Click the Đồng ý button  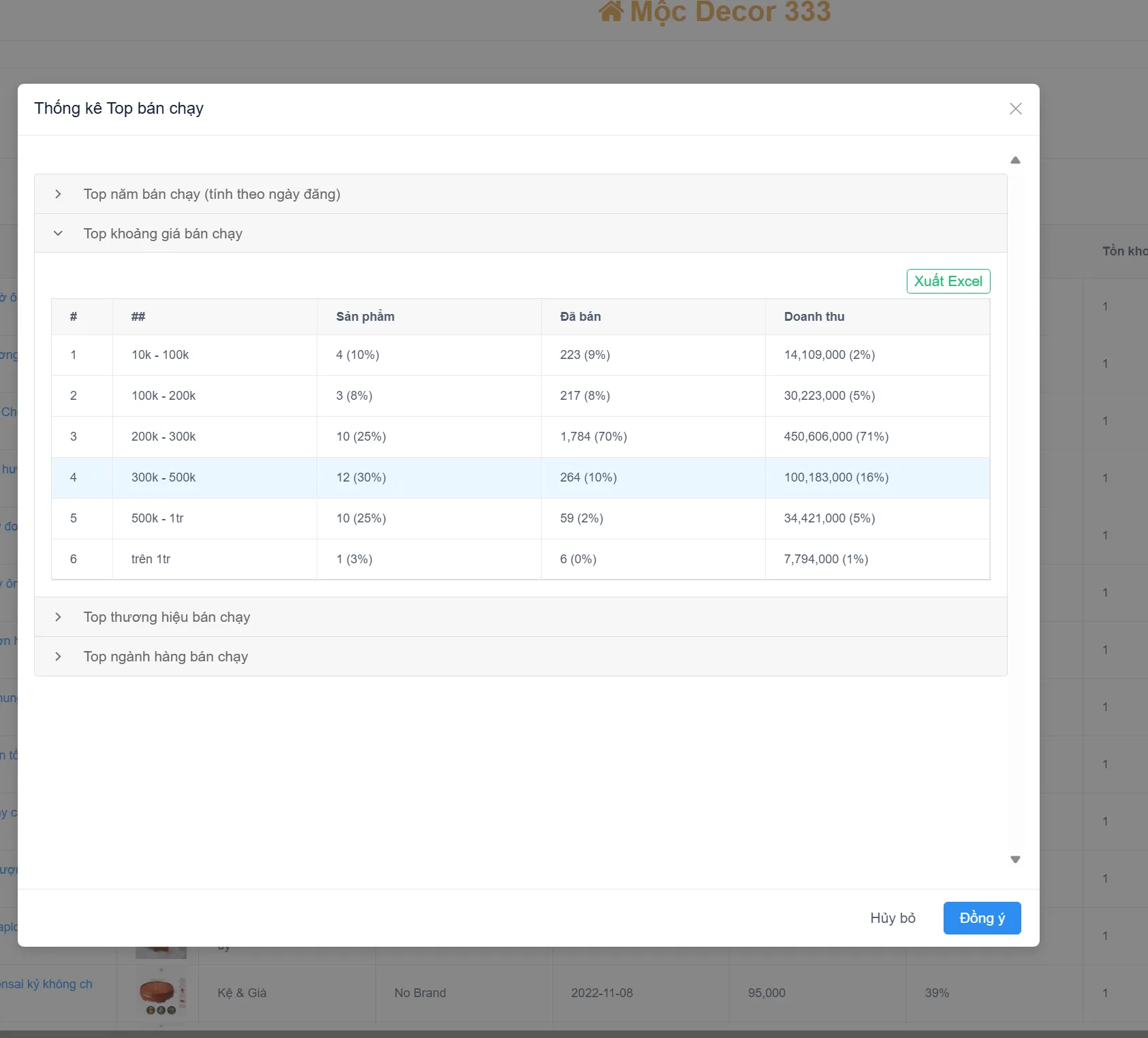(x=982, y=918)
